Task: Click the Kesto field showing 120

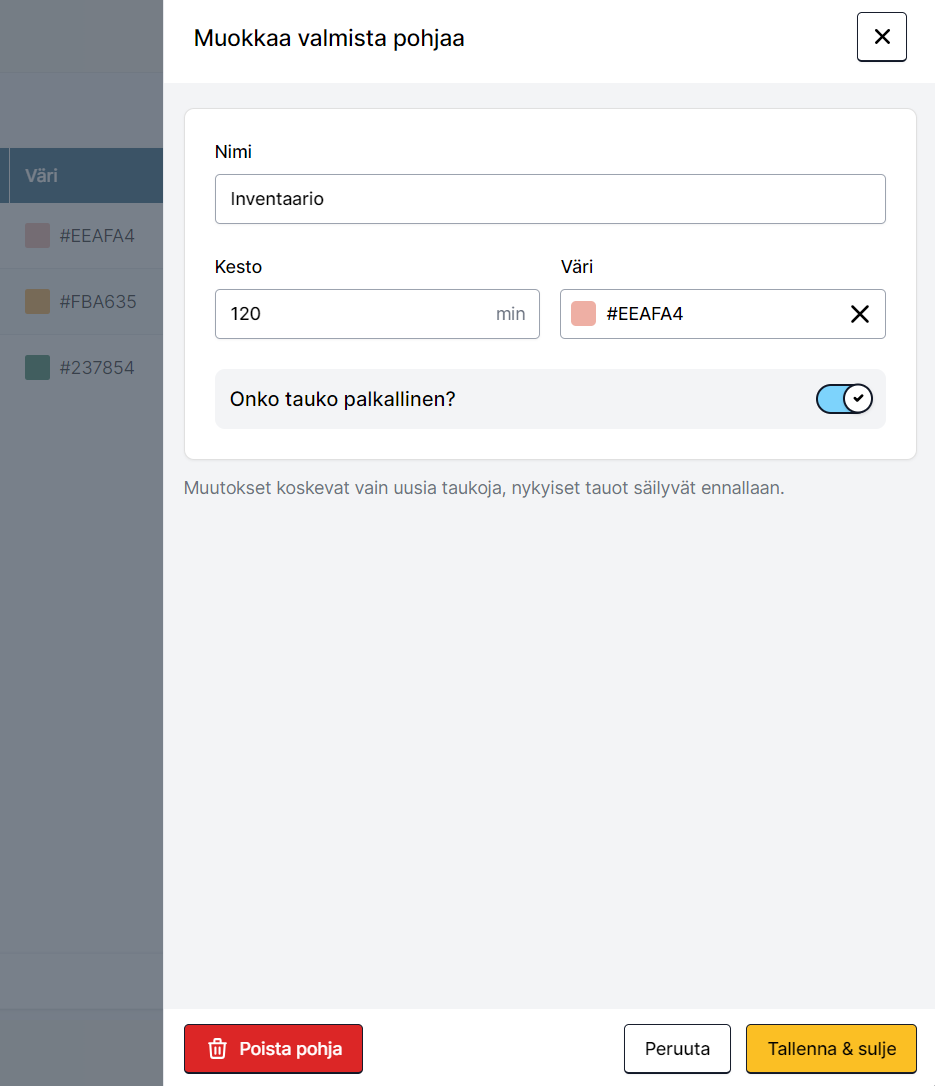Action: pos(360,314)
